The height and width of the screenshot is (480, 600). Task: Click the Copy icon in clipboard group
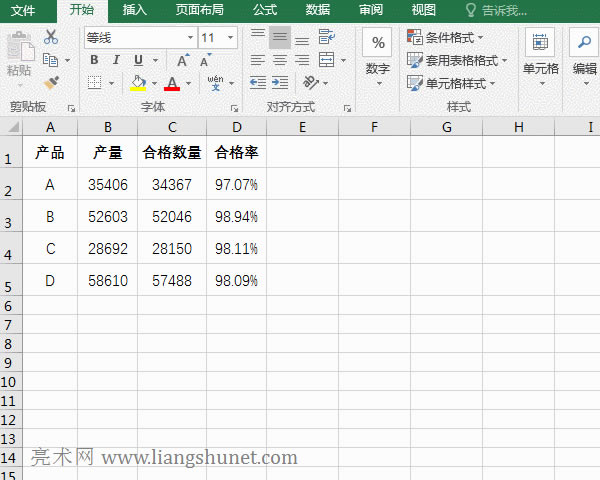51,60
